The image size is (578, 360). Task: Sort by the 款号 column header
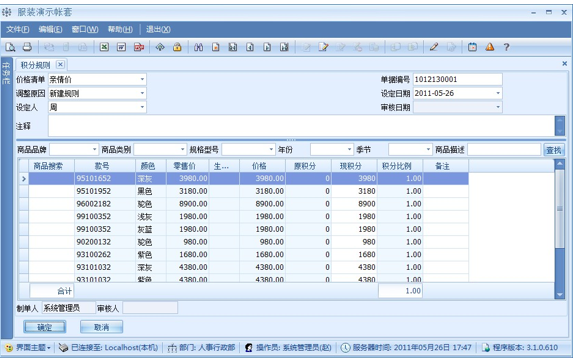point(105,166)
